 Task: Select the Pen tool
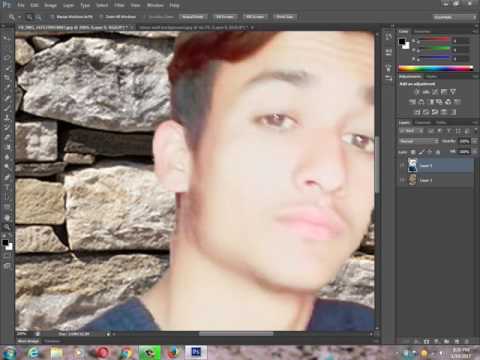point(7,177)
